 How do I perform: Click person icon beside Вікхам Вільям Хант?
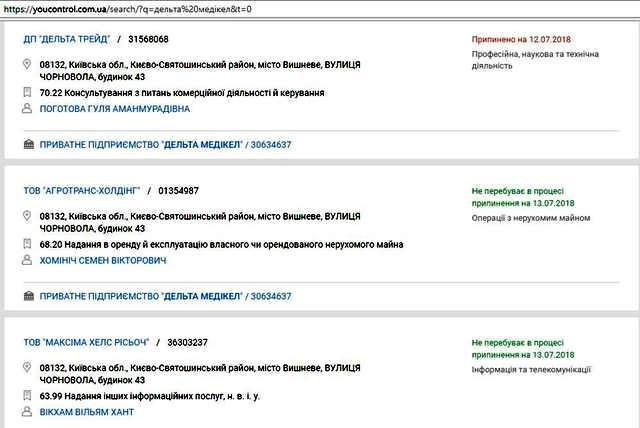click(29, 411)
